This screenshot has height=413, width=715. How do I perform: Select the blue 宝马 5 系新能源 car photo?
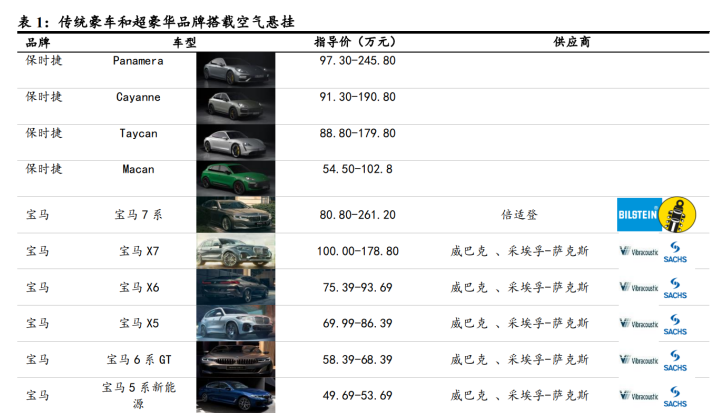point(236,395)
